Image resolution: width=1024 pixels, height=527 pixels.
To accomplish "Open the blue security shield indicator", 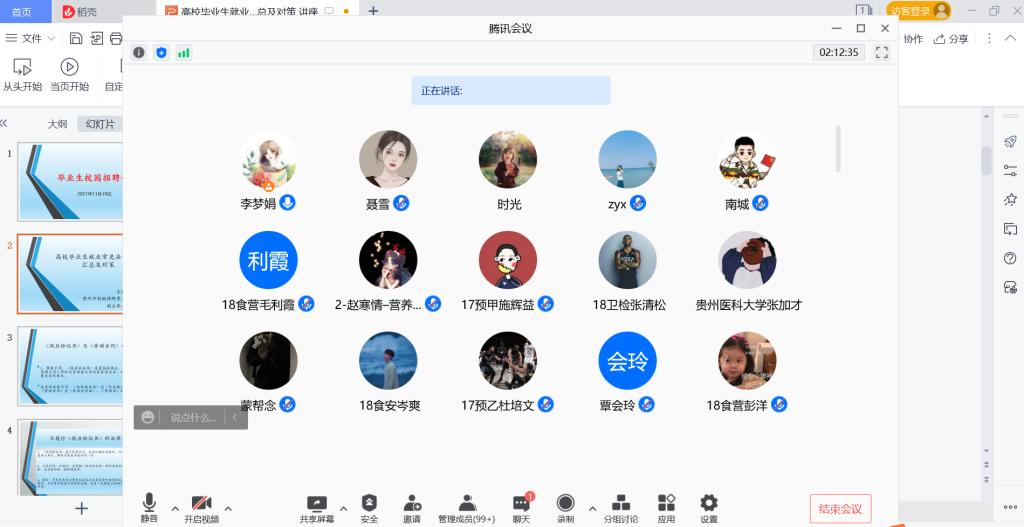I will 161,53.
